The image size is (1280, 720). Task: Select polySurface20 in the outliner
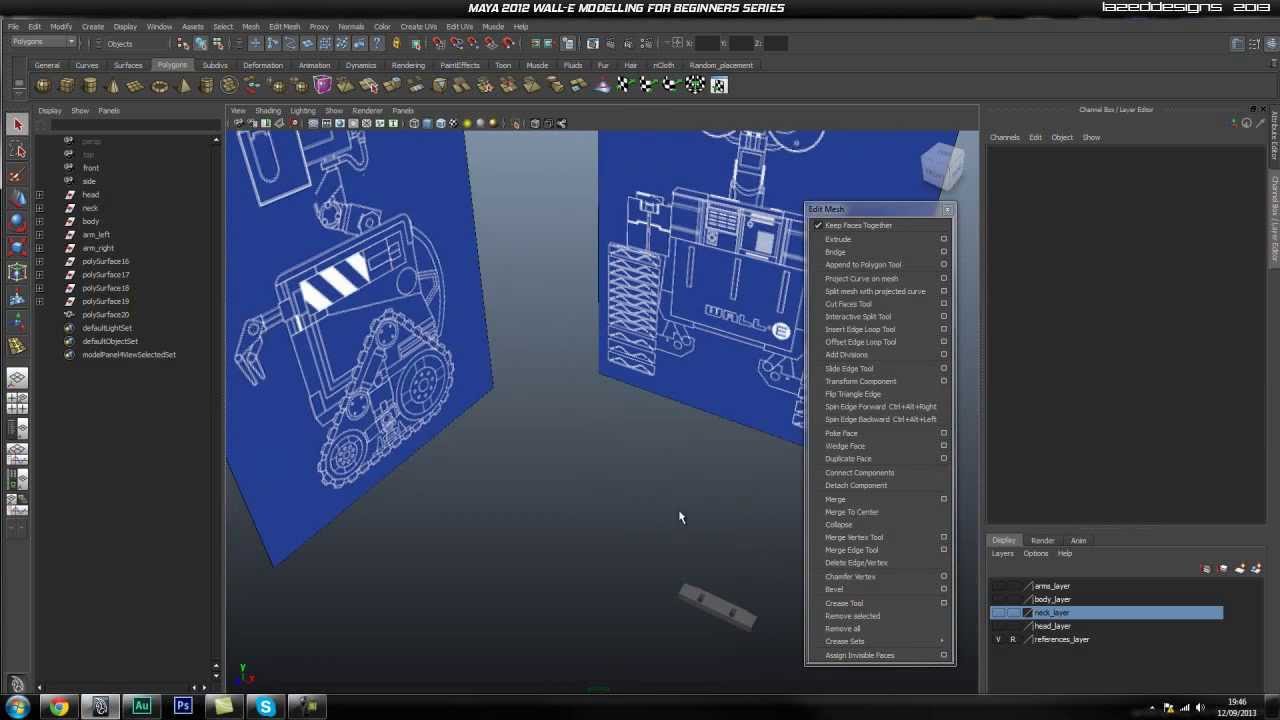pyautogui.click(x=105, y=315)
